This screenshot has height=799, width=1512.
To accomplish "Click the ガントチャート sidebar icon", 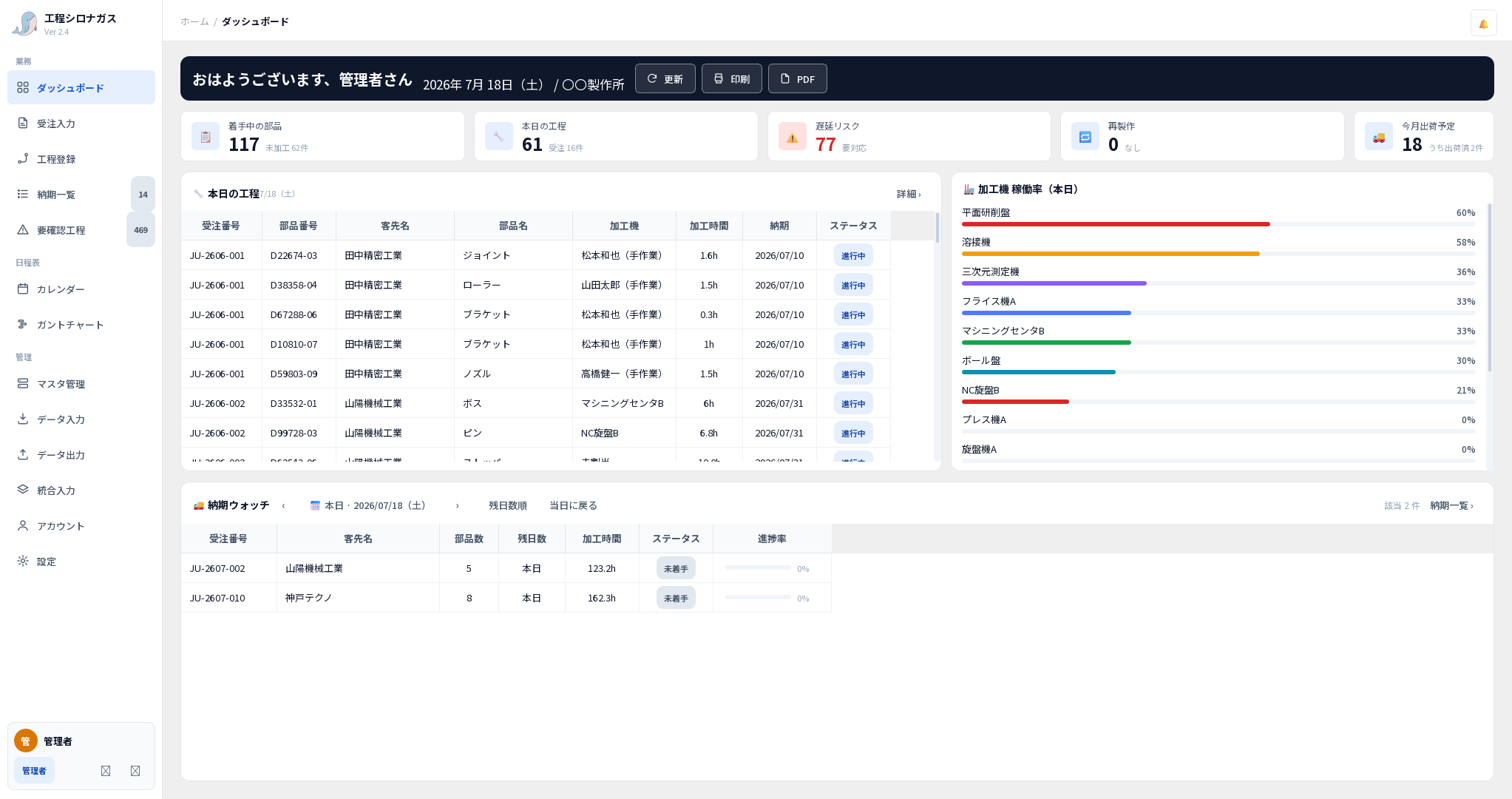I will [x=23, y=324].
